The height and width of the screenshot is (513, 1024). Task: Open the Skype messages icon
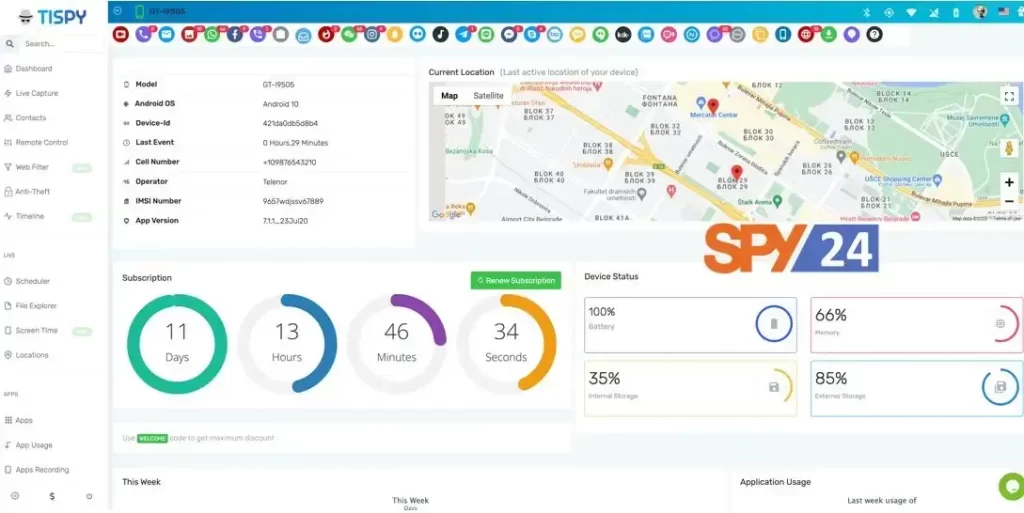532,34
